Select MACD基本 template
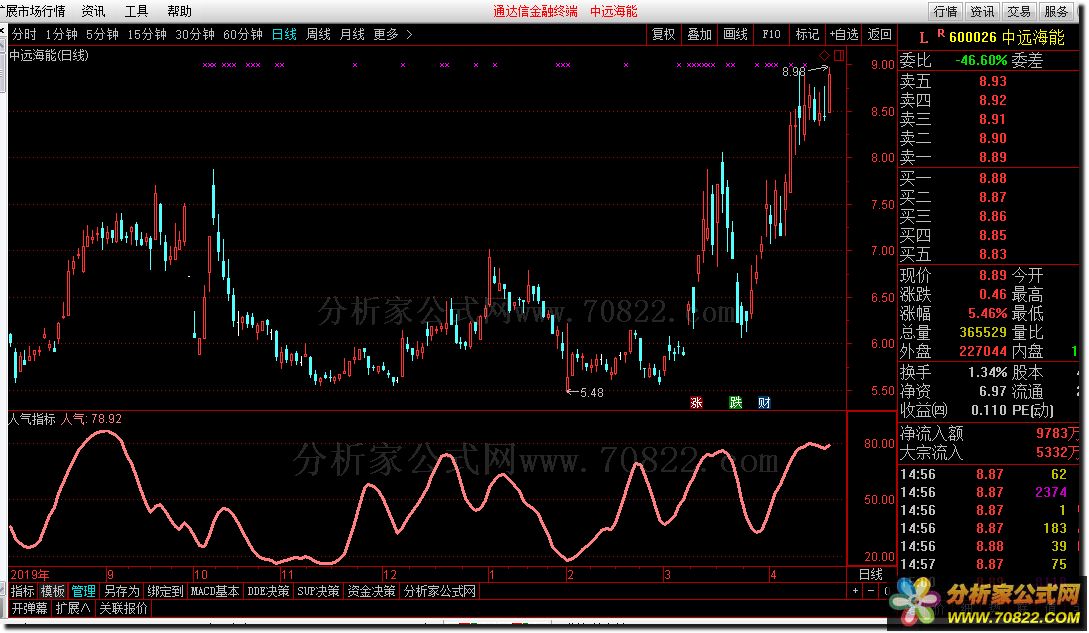The width and height of the screenshot is (1089, 633). [215, 591]
